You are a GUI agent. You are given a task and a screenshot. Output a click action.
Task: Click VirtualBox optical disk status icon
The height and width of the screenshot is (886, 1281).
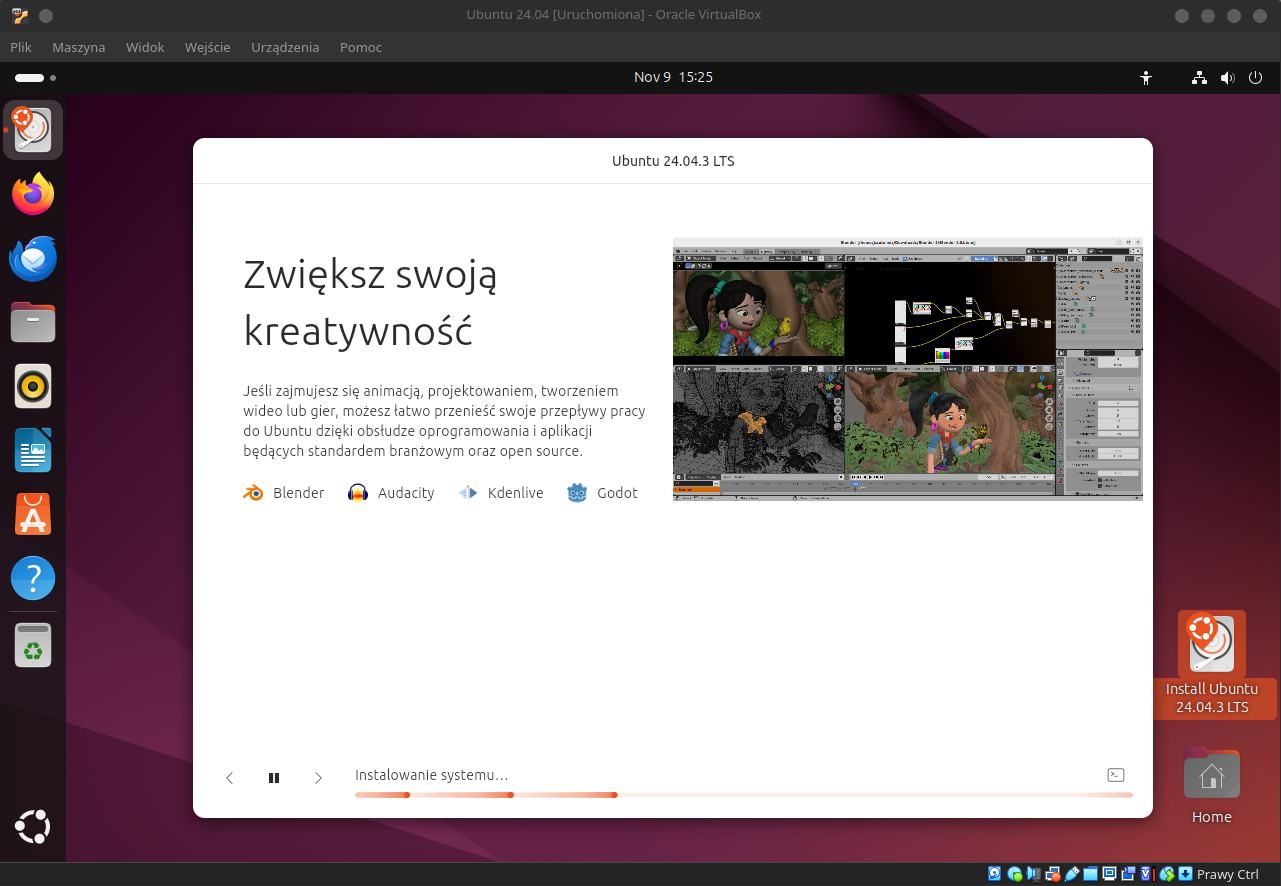(x=1015, y=874)
